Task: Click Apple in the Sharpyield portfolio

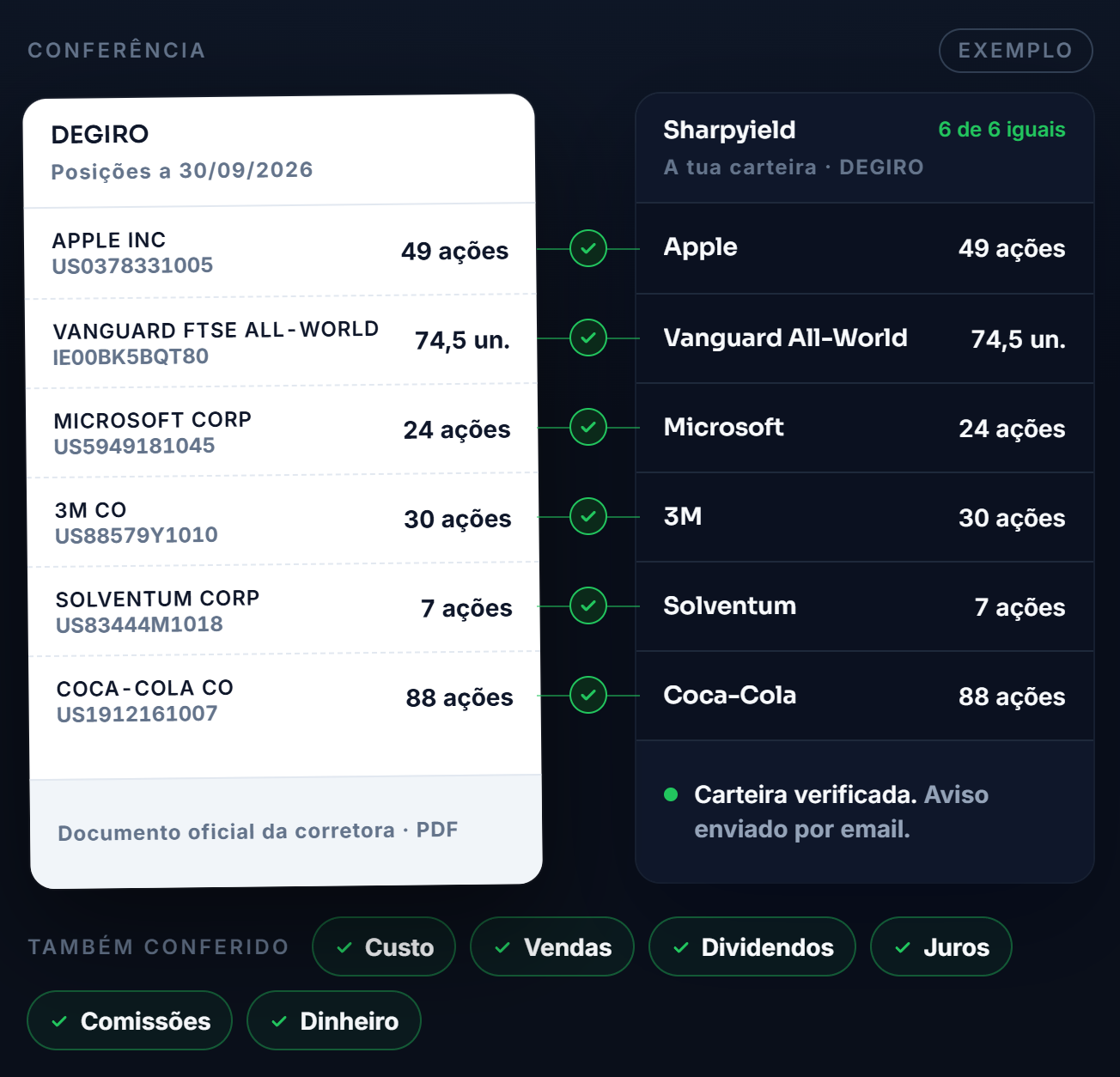Action: click(x=700, y=247)
